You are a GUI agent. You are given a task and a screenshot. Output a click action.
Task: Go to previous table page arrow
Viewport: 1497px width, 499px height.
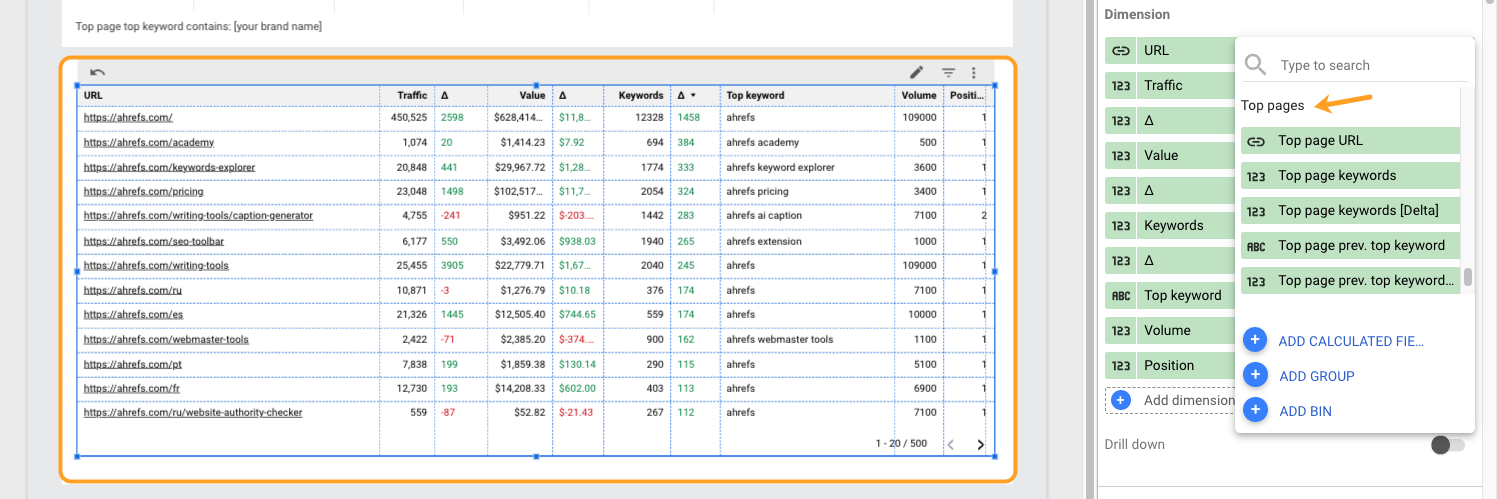coord(951,445)
